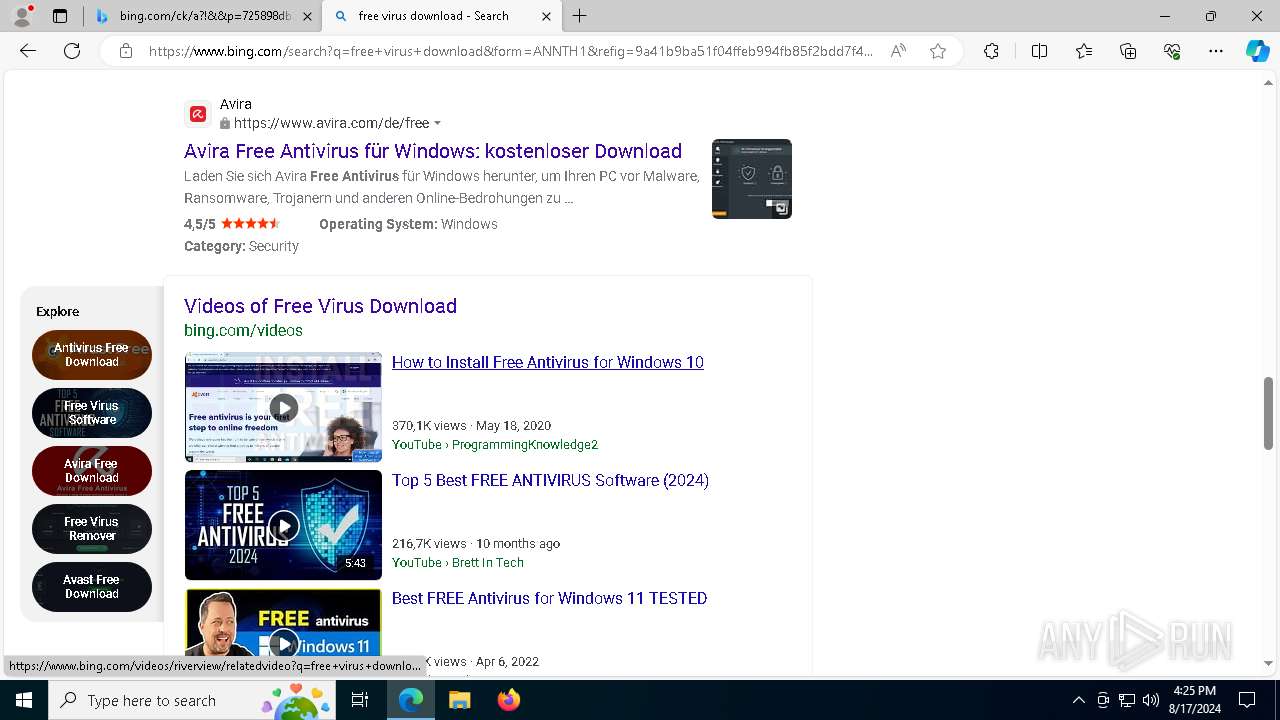
Task: Open network status tray icon
Action: [1127, 700]
